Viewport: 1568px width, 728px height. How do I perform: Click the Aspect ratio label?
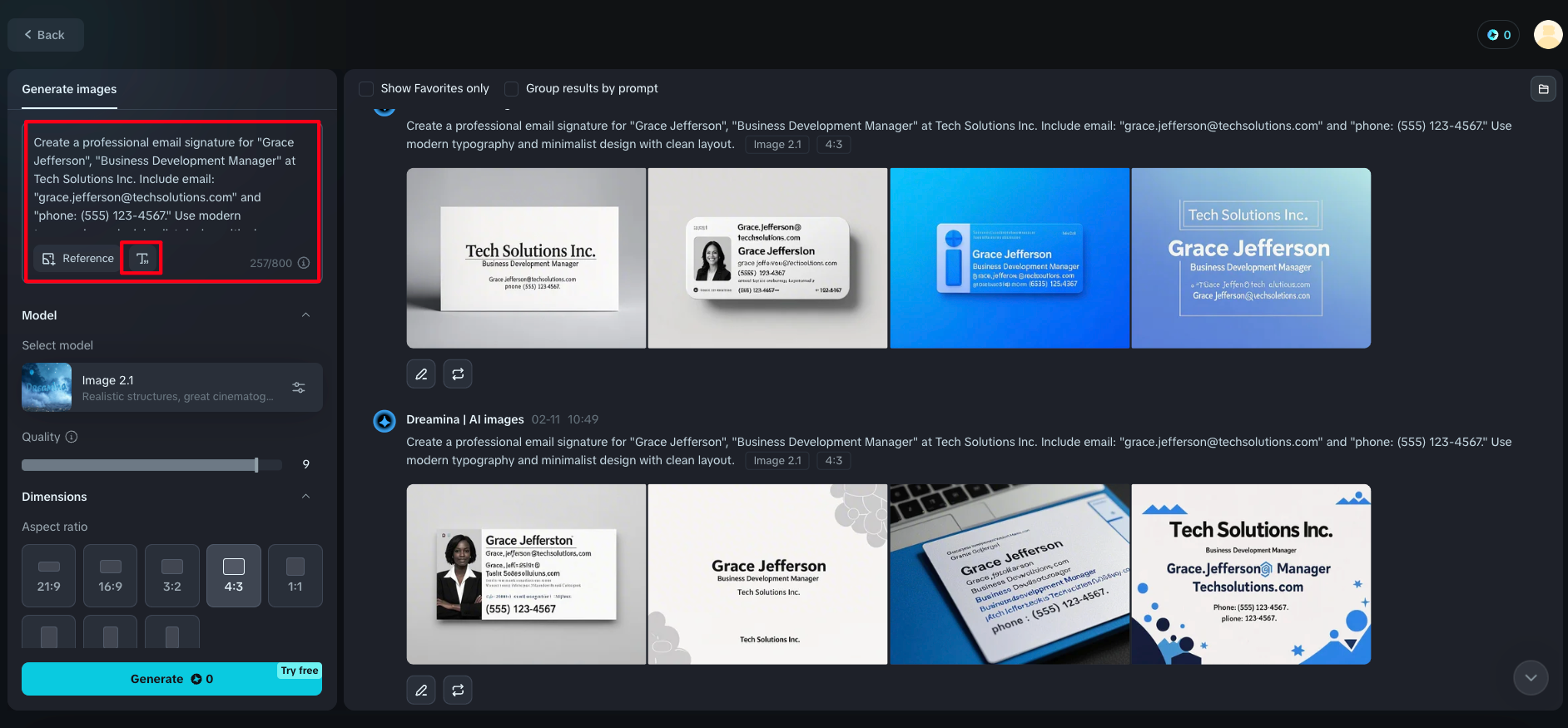pyautogui.click(x=55, y=527)
